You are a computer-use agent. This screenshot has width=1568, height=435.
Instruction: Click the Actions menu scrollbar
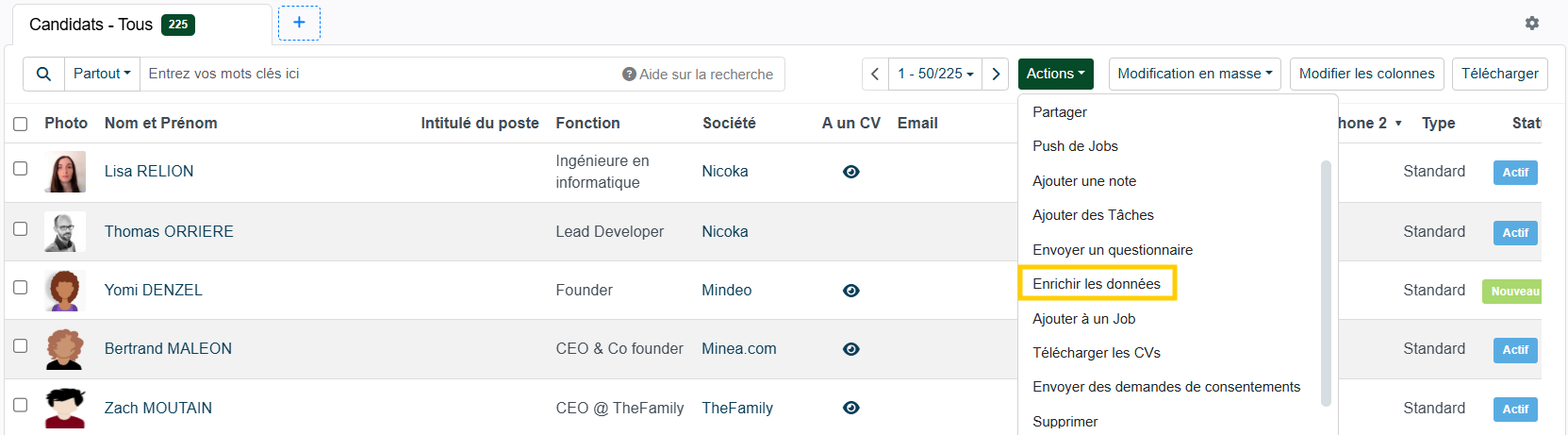[x=1326, y=283]
